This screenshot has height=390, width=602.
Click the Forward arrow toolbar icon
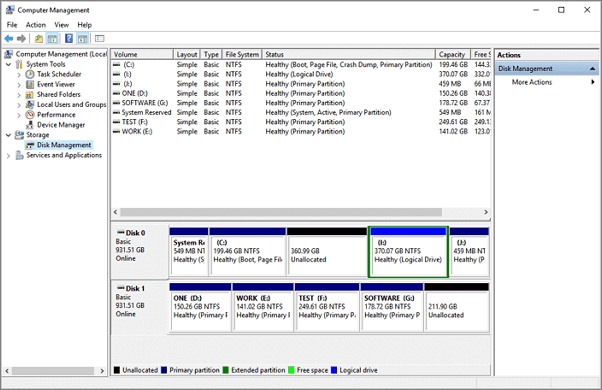(x=22, y=38)
